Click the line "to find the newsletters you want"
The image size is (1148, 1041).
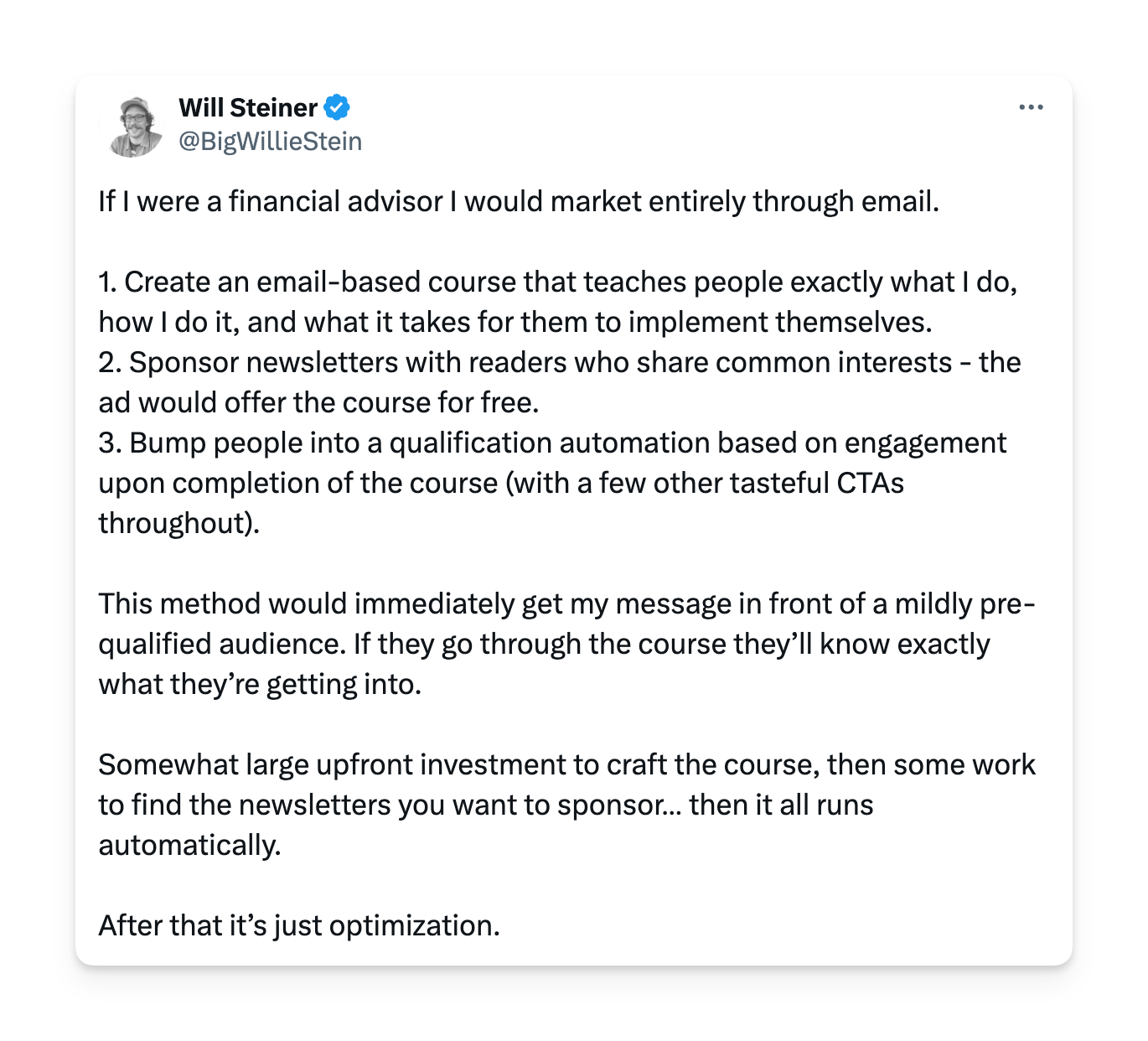point(486,805)
